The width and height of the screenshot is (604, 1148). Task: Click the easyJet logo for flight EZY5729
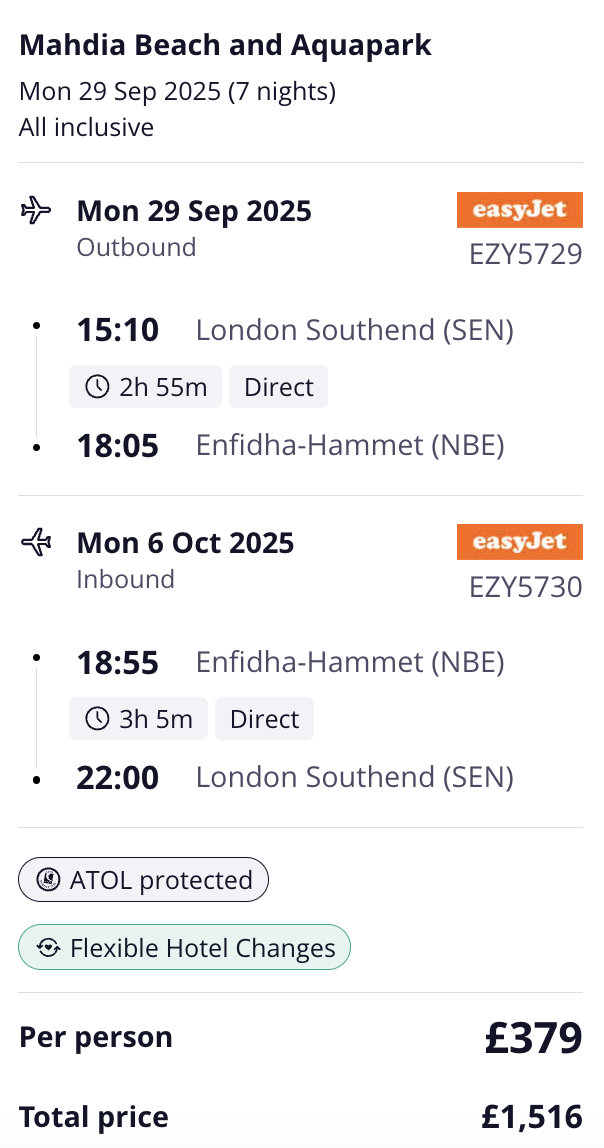(520, 210)
